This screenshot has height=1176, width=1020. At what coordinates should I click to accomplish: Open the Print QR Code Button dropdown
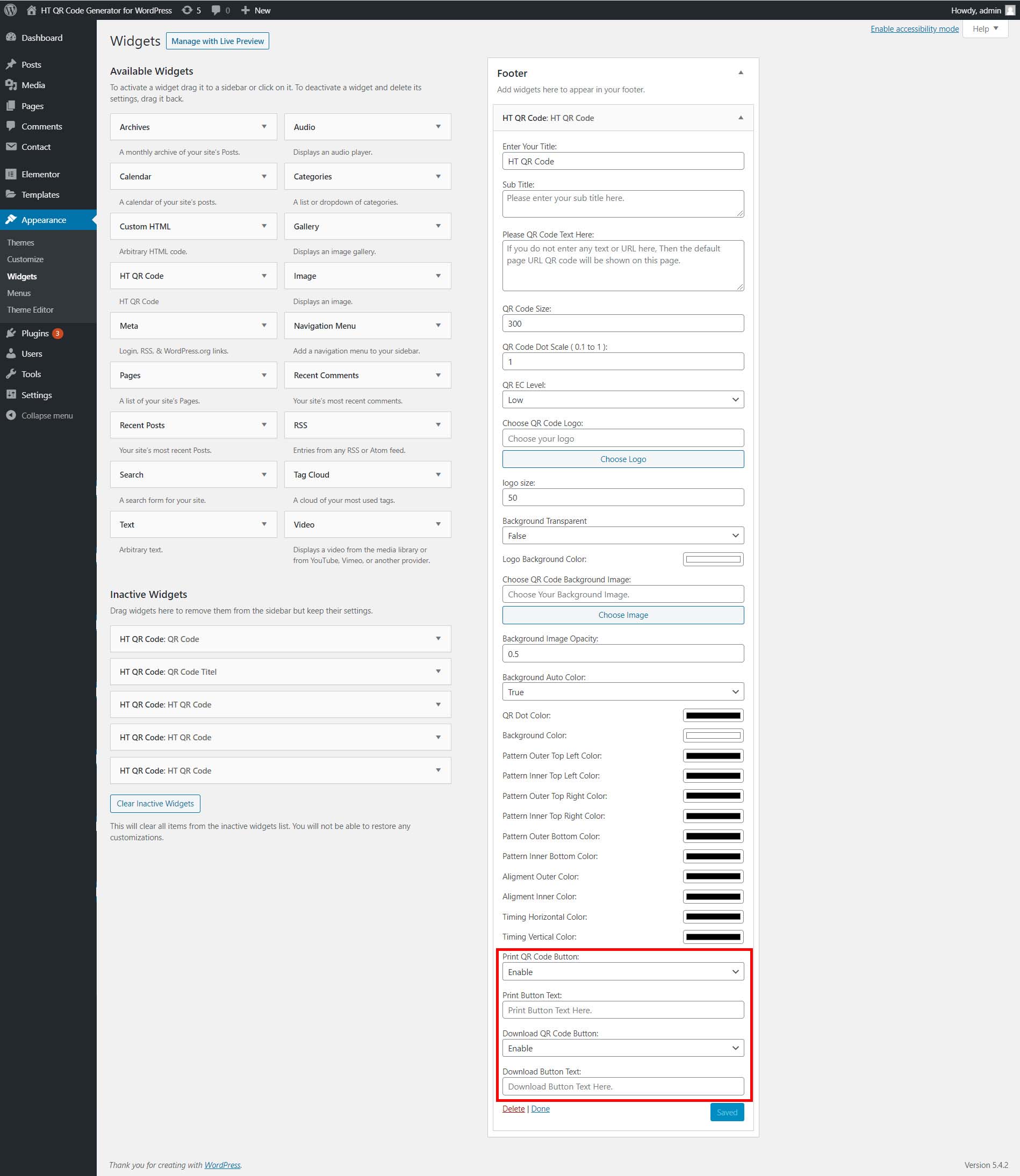tap(623, 972)
